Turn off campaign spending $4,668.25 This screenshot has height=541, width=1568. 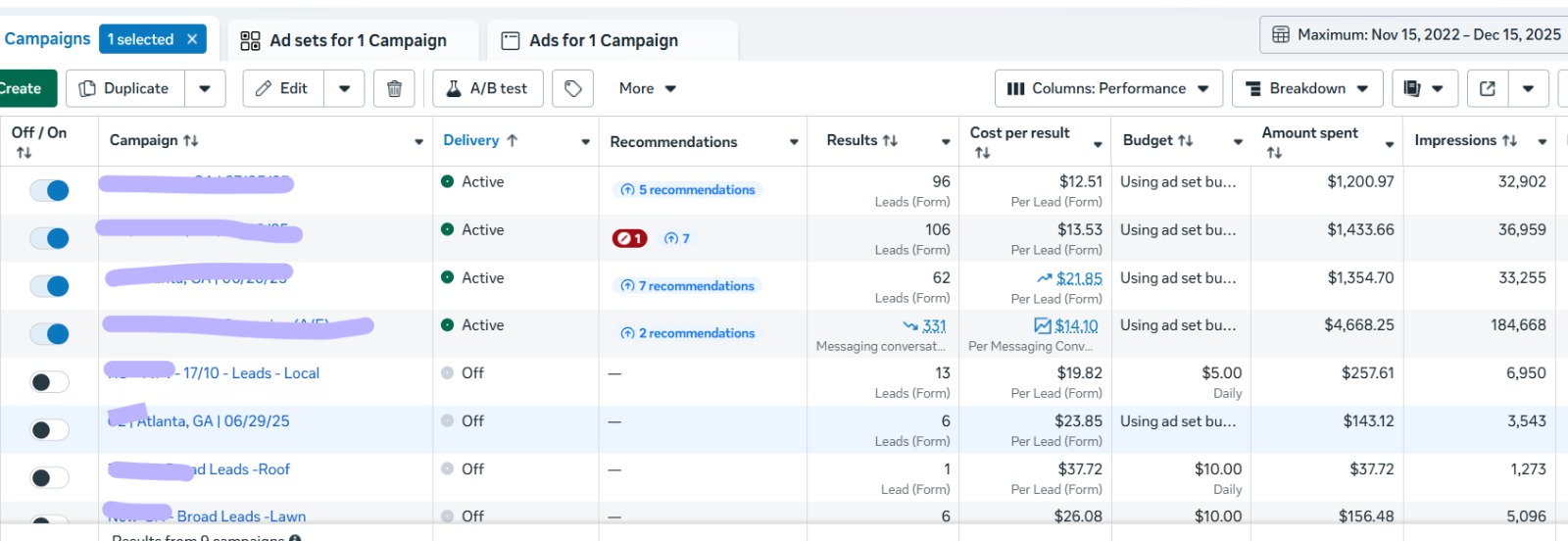click(49, 334)
